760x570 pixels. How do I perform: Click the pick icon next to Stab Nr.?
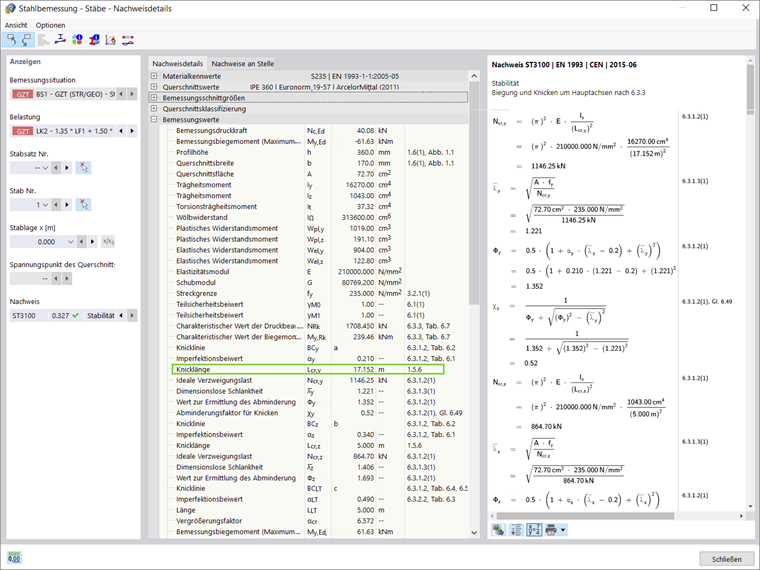click(x=83, y=205)
